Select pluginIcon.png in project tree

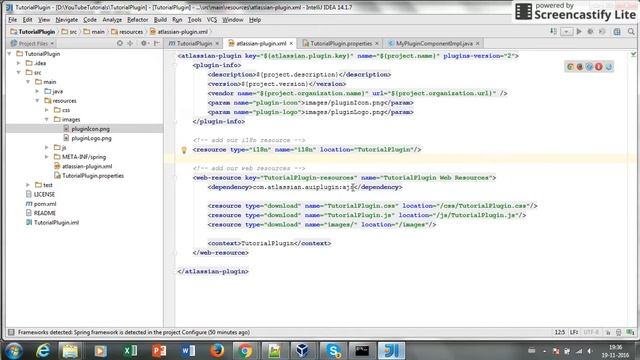pyautogui.click(x=90, y=129)
